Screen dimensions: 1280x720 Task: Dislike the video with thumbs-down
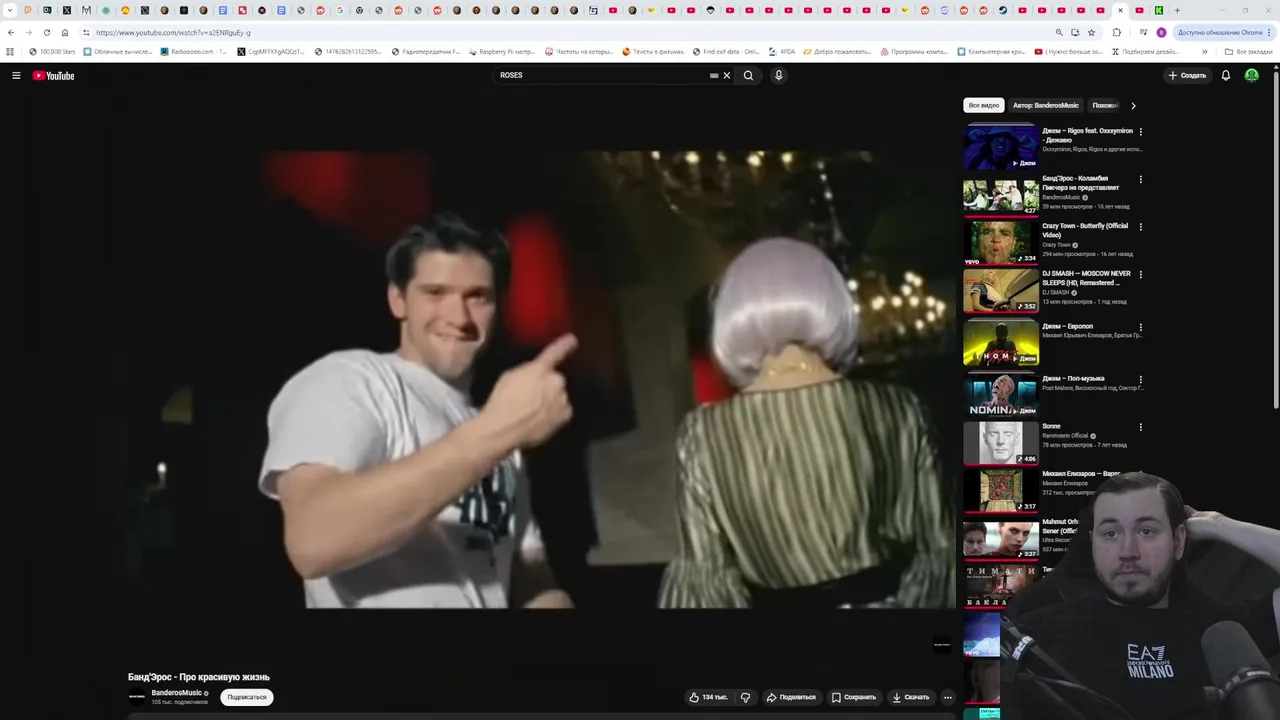click(x=745, y=697)
